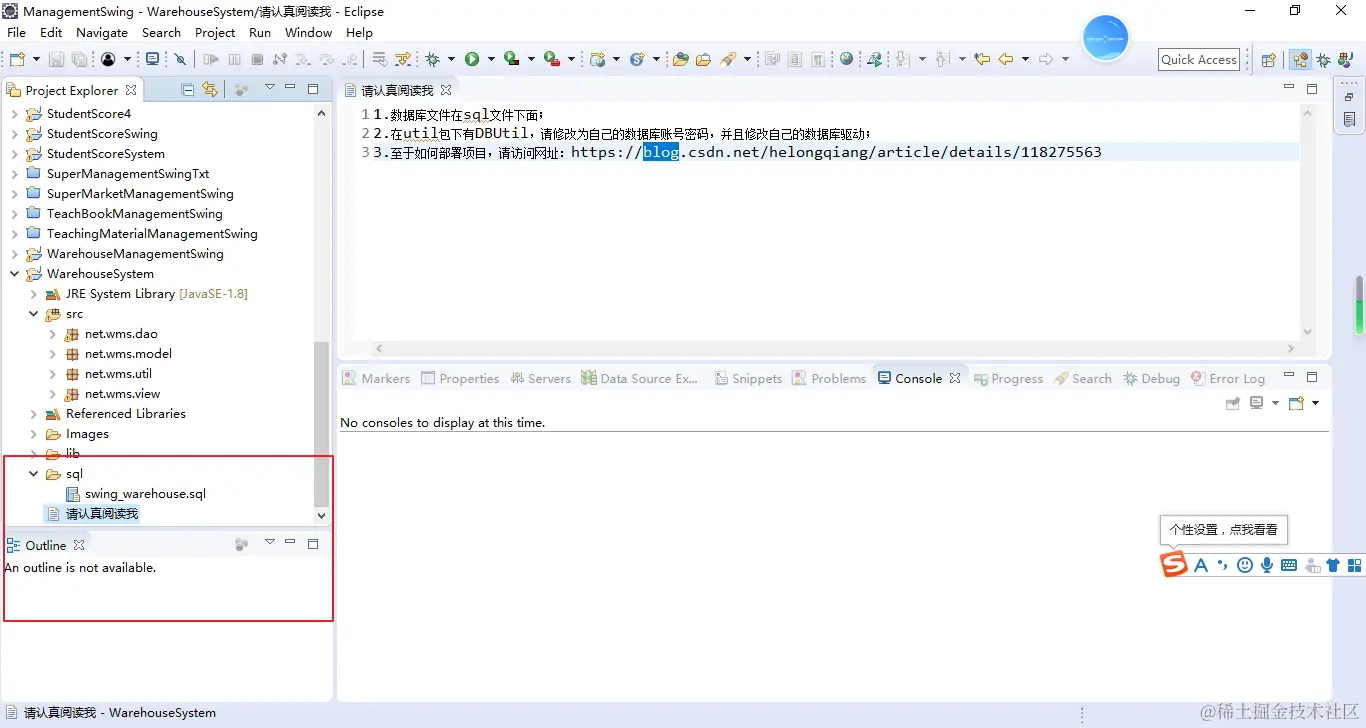The width and height of the screenshot is (1366, 728).
Task: Switch to the Servers tab
Action: [x=540, y=379]
